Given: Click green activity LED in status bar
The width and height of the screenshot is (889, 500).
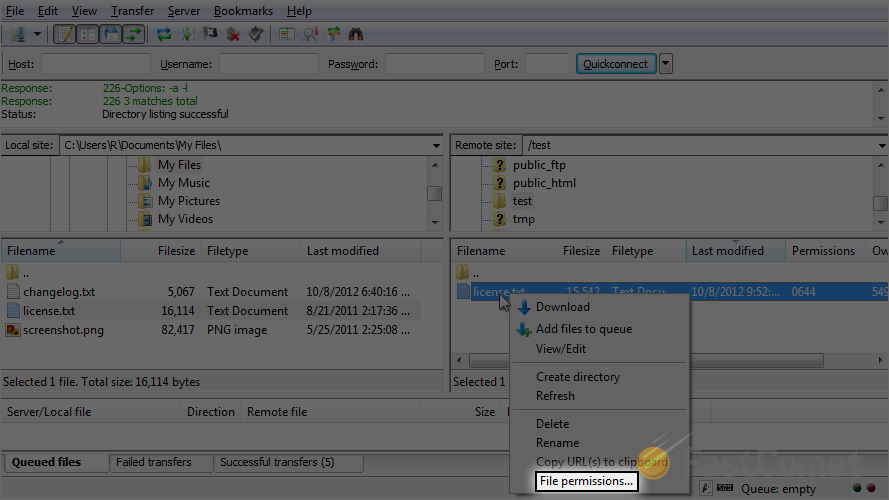Looking at the screenshot, I should (857, 488).
